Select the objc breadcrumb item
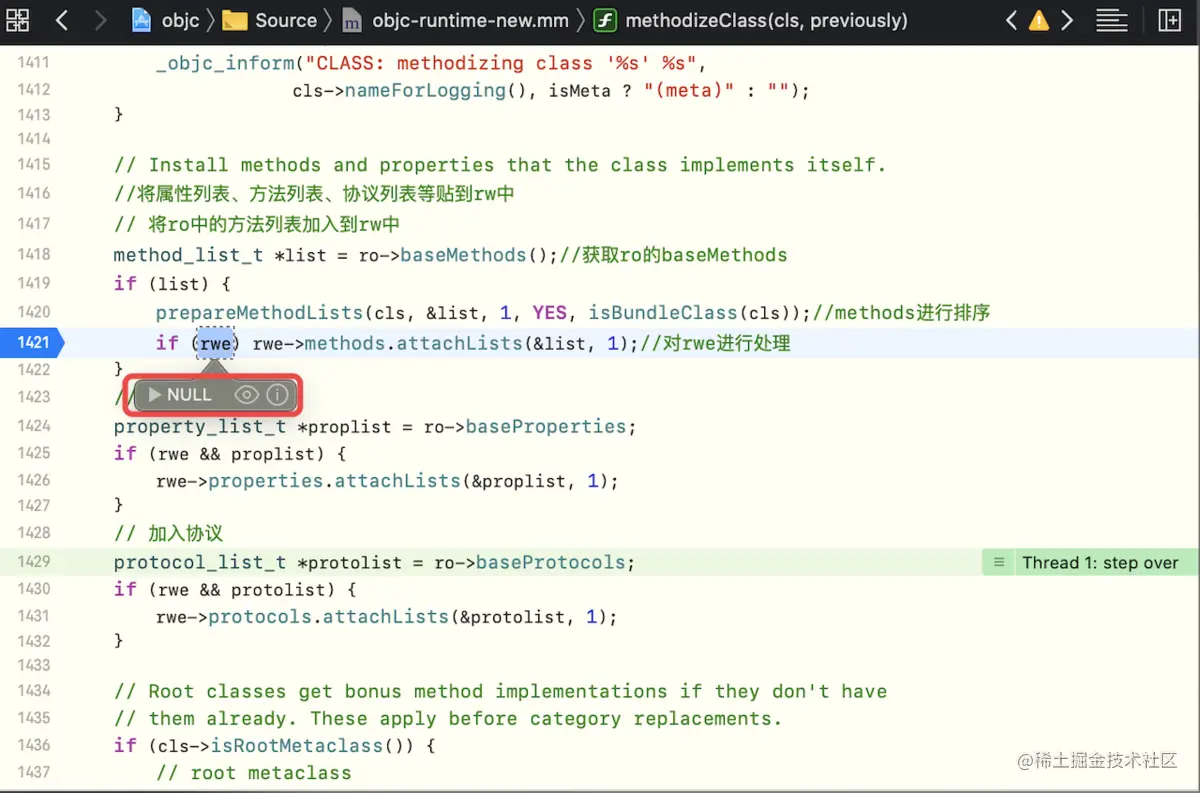The height and width of the screenshot is (793, 1200). tap(181, 20)
